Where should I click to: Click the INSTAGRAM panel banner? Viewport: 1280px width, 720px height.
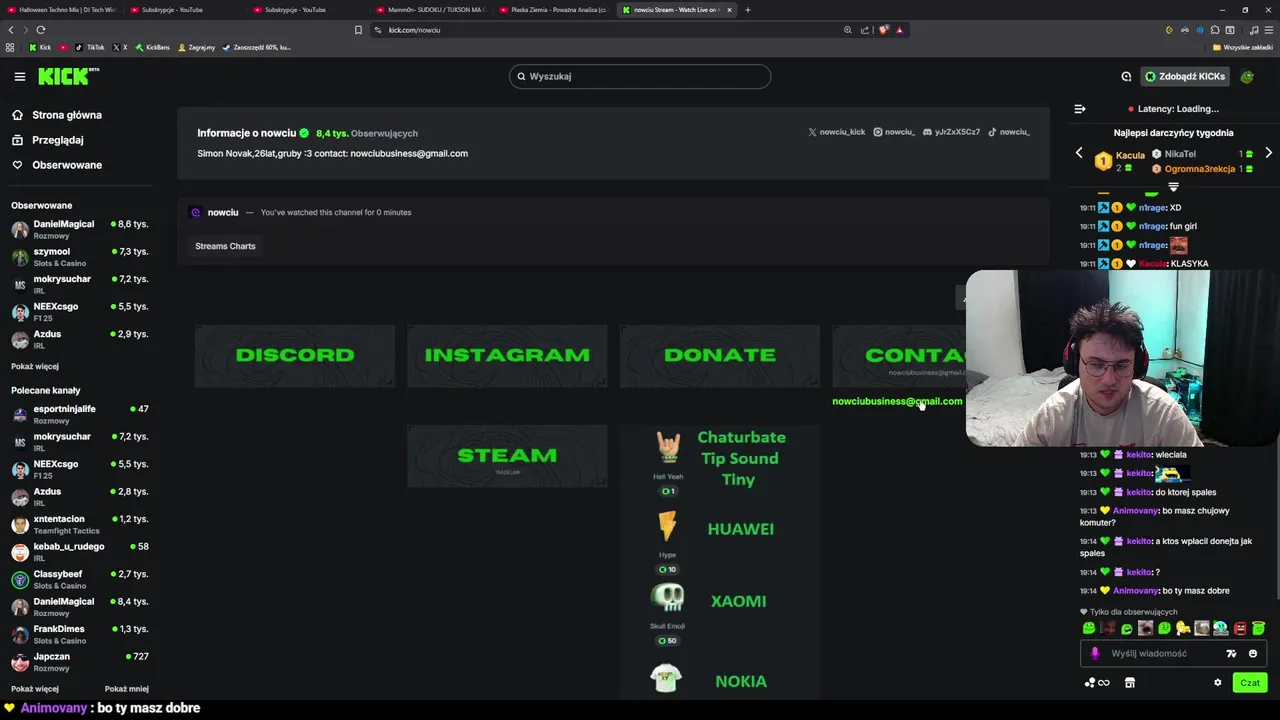507,355
